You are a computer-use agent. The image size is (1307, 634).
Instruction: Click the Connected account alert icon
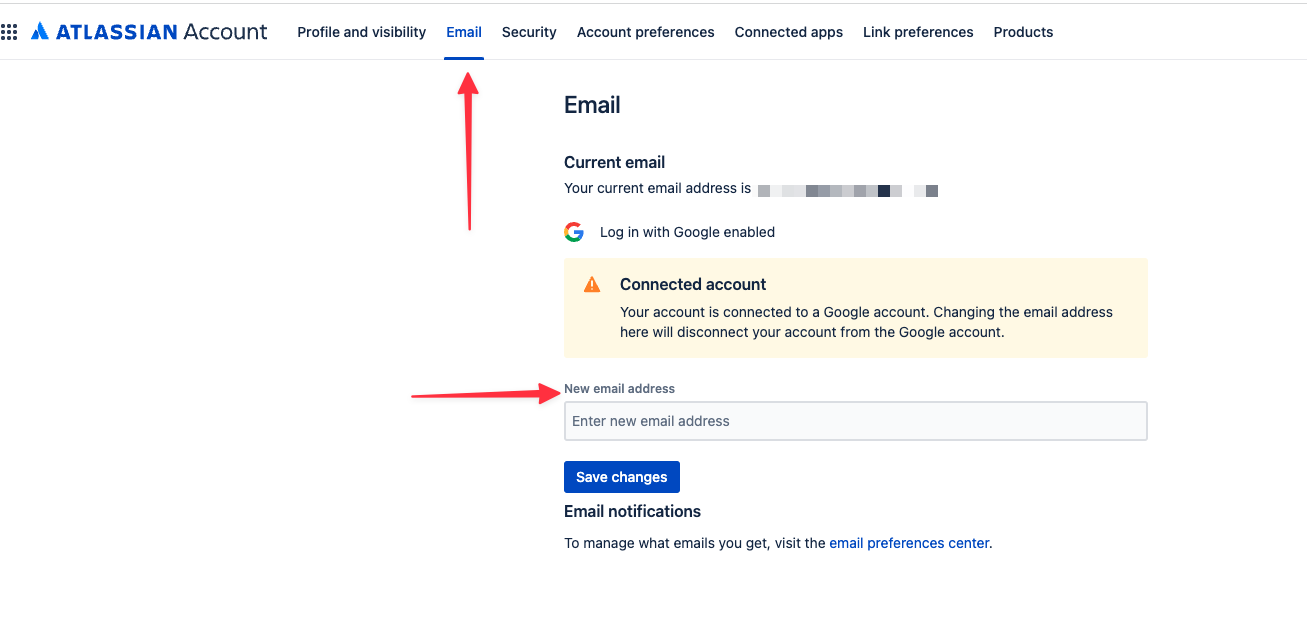pos(591,283)
